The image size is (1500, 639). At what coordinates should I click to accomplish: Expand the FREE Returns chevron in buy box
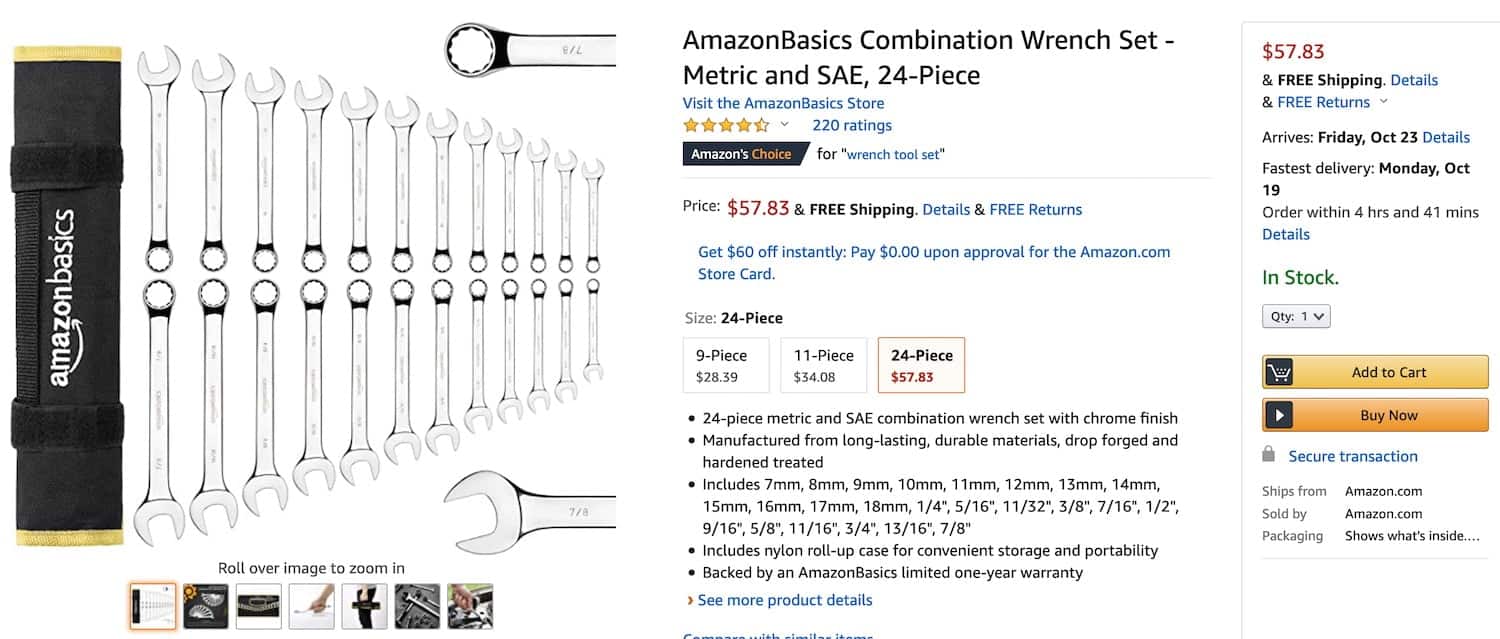click(1384, 102)
